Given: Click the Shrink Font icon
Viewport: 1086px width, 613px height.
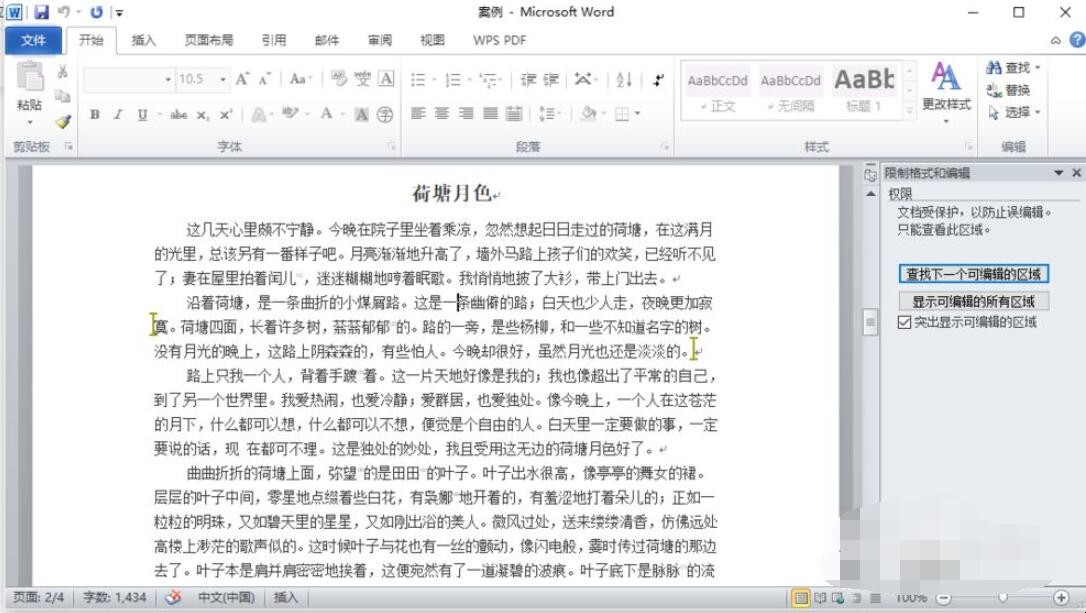Looking at the screenshot, I should (265, 79).
